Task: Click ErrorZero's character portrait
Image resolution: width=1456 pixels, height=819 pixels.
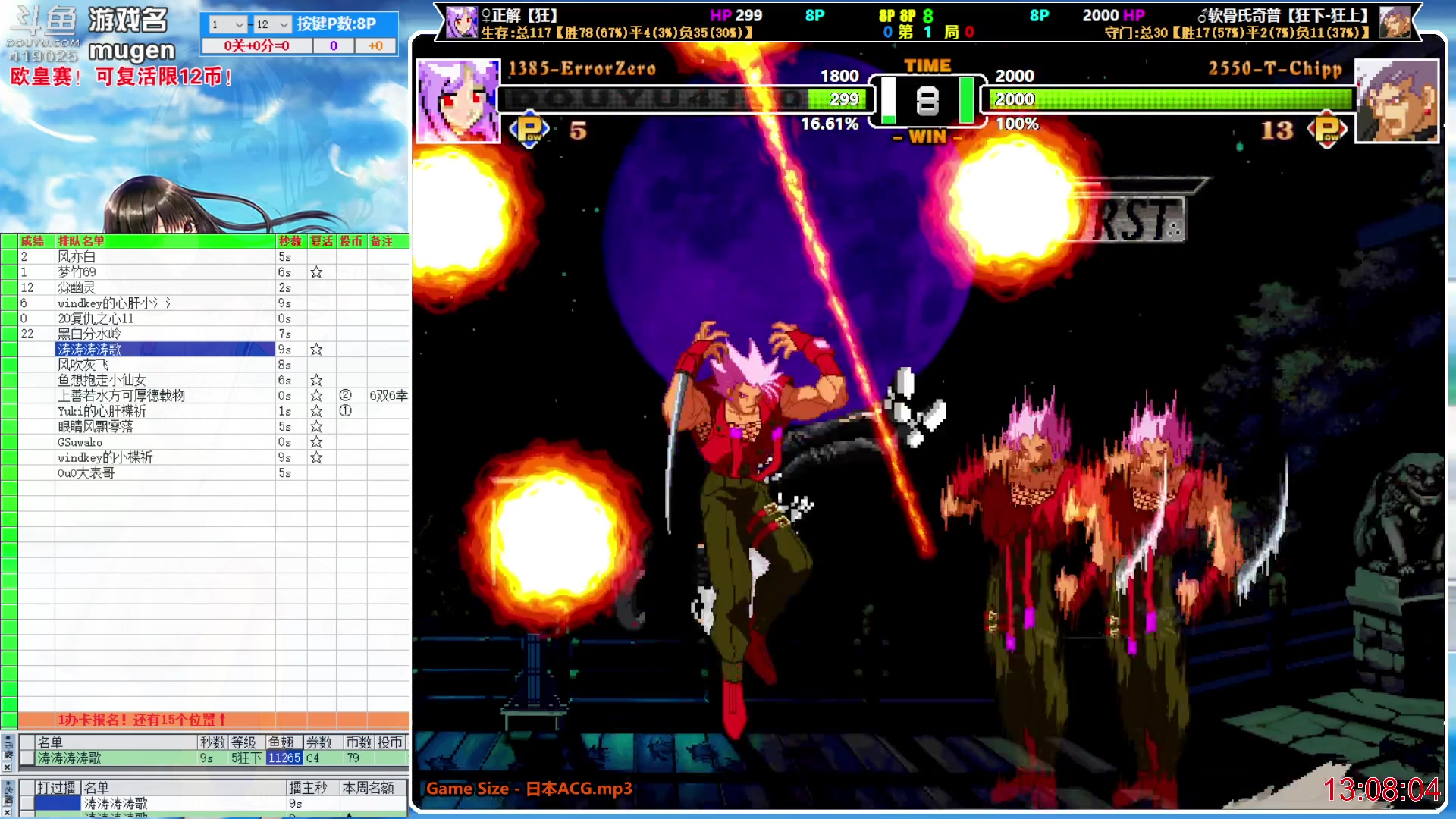Action: tap(458, 101)
